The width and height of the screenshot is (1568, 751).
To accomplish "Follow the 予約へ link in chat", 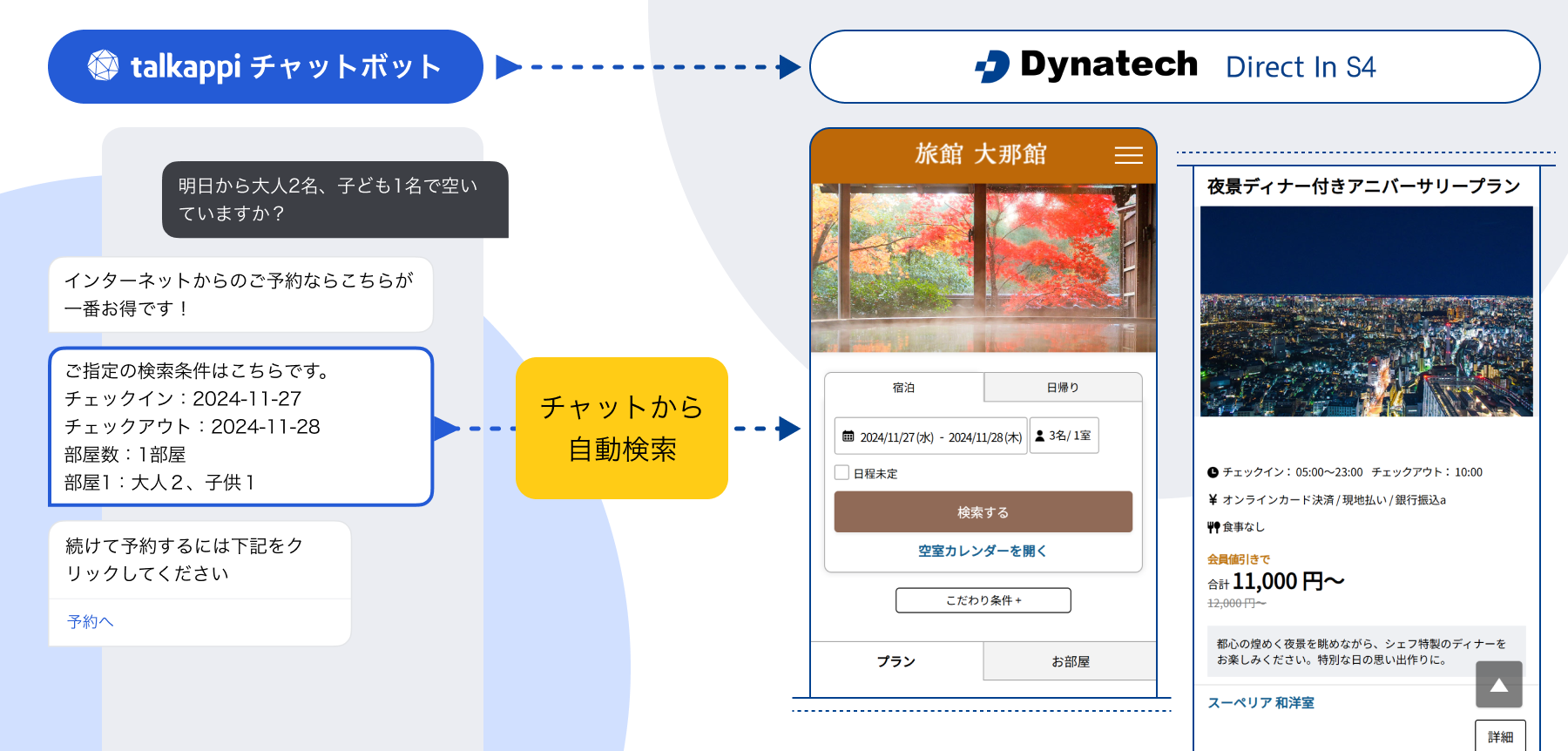I will pyautogui.click(x=90, y=621).
